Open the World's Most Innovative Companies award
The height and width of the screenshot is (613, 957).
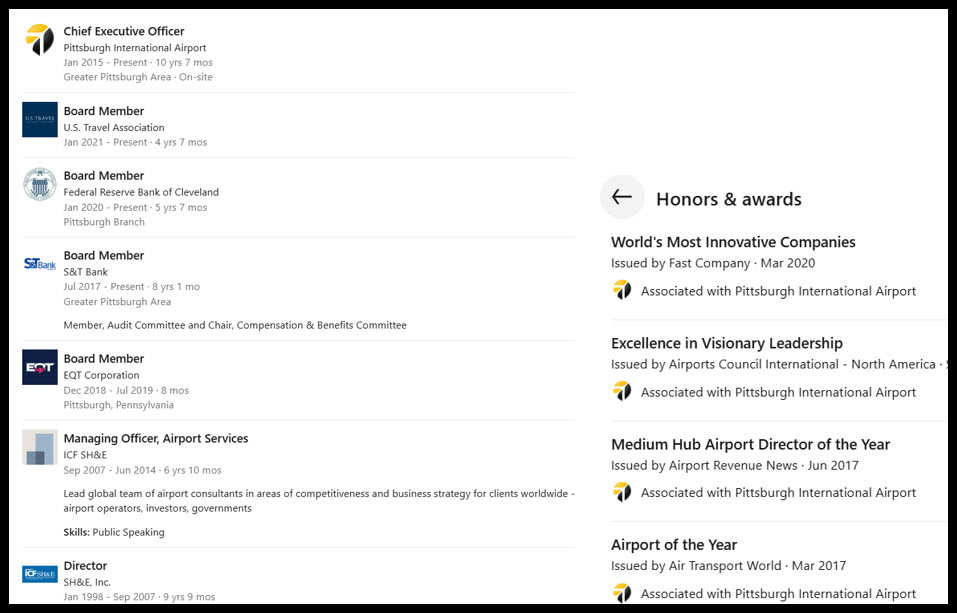click(733, 242)
